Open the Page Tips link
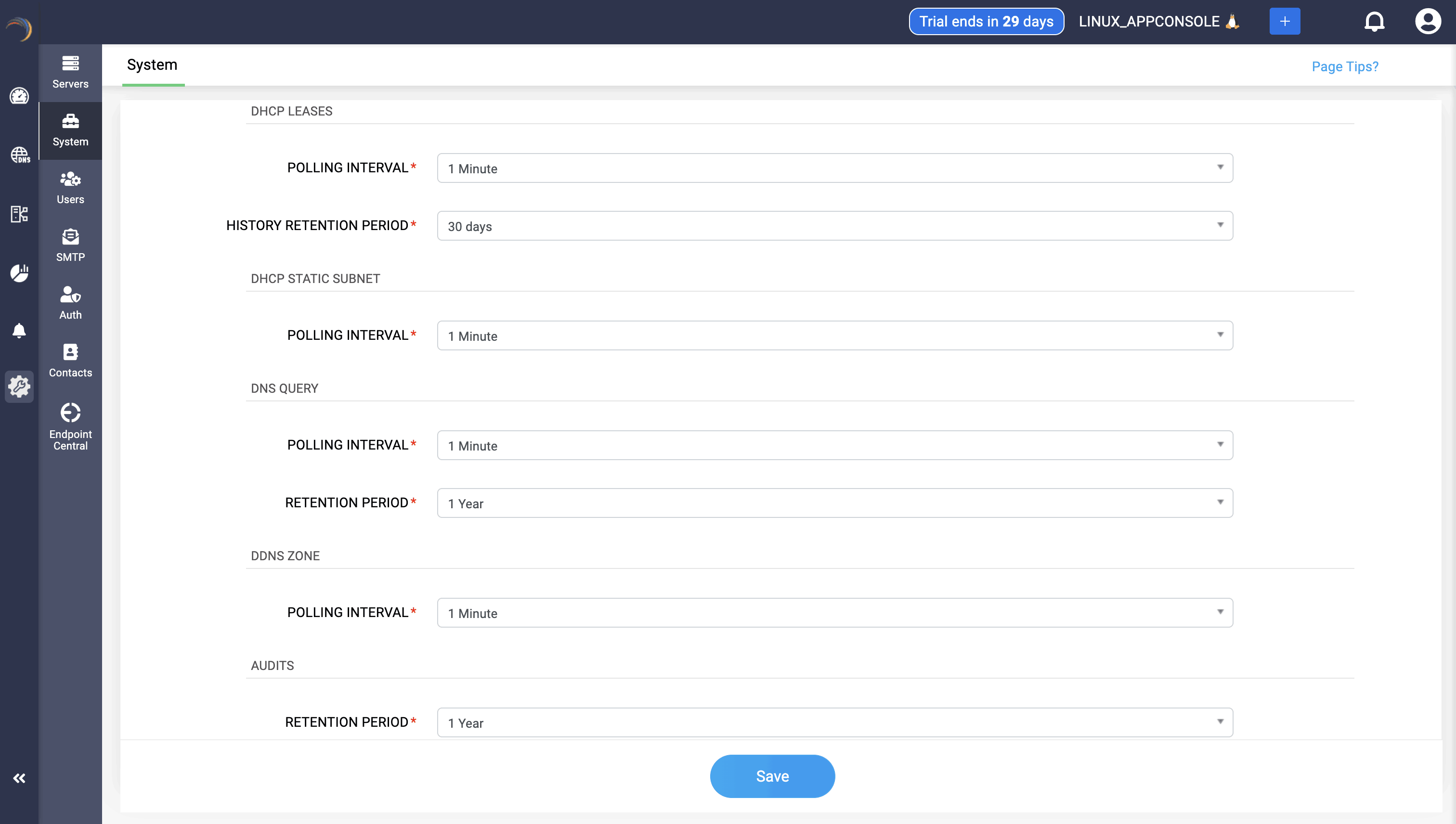 tap(1344, 66)
